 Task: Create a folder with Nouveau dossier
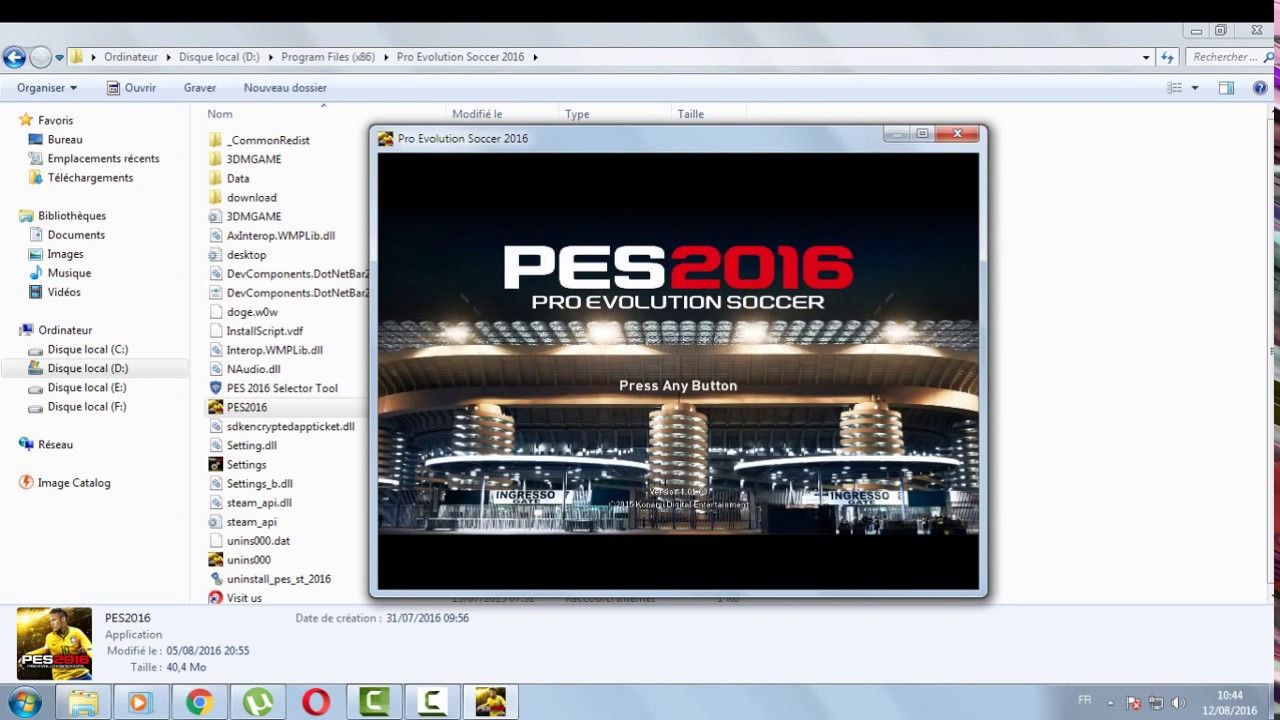point(285,88)
